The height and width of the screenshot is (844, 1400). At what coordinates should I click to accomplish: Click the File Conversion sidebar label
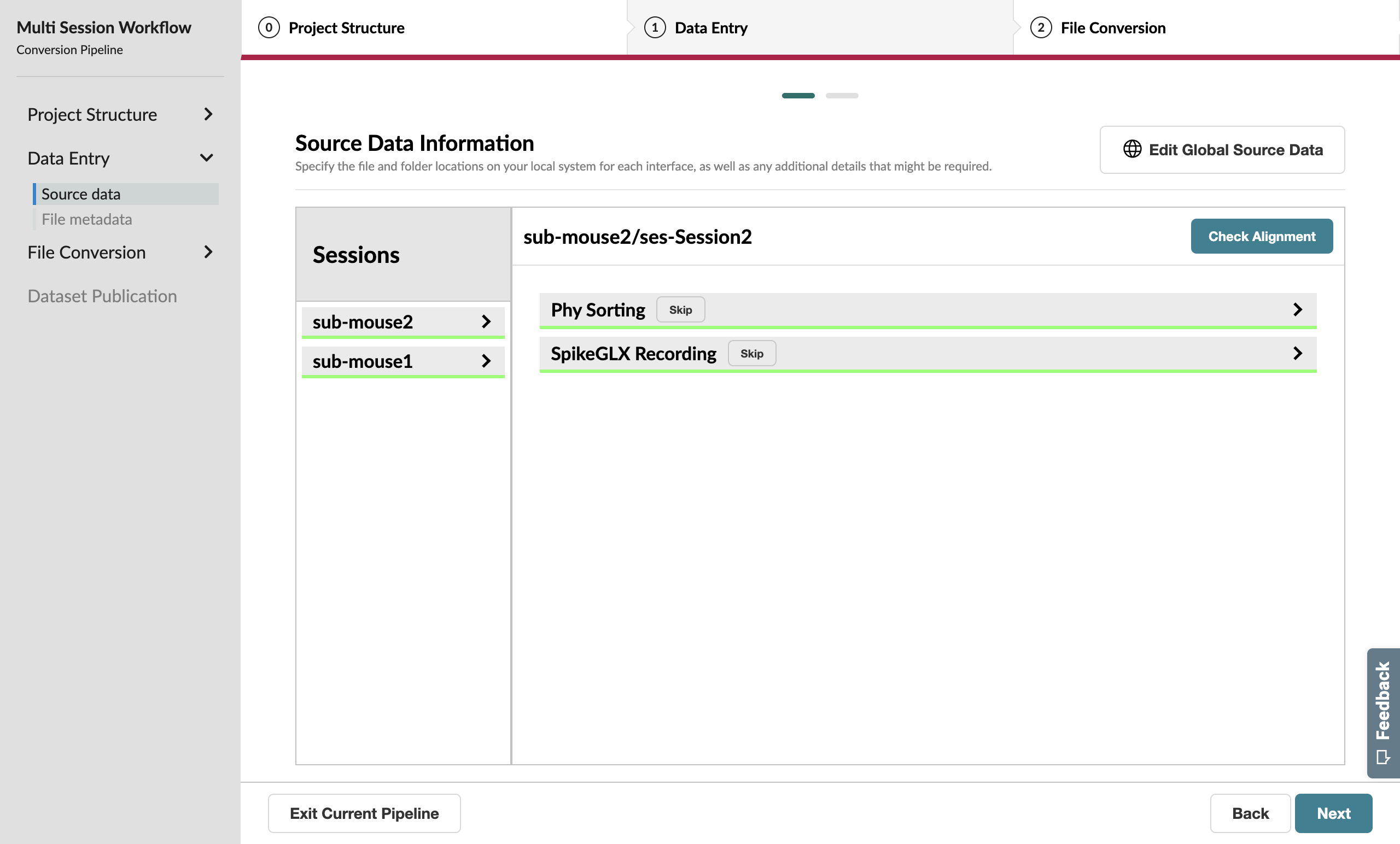pyautogui.click(x=86, y=251)
